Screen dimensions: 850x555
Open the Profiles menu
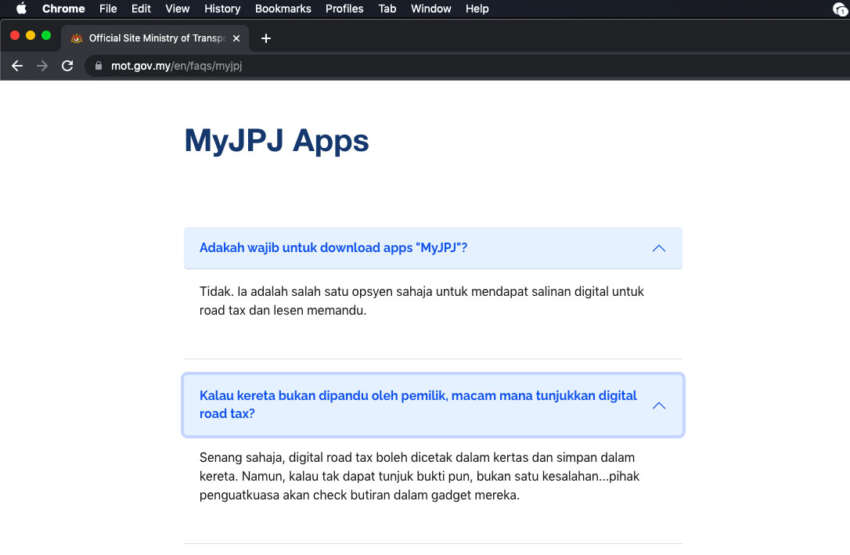[x=344, y=9]
